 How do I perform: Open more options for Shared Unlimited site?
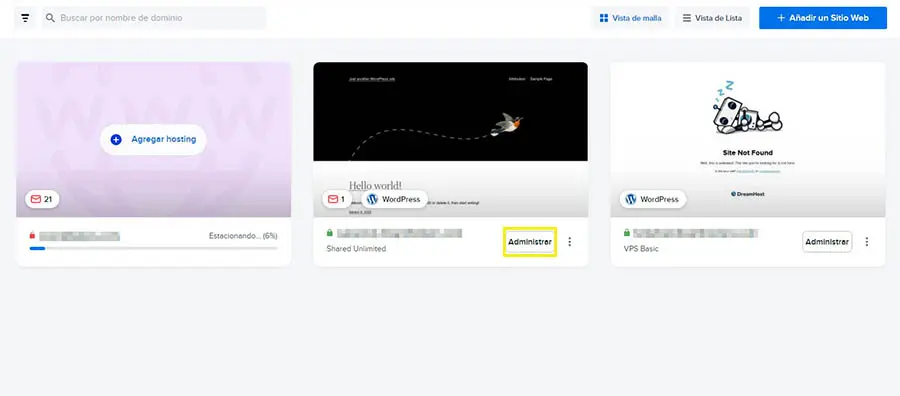(x=569, y=242)
